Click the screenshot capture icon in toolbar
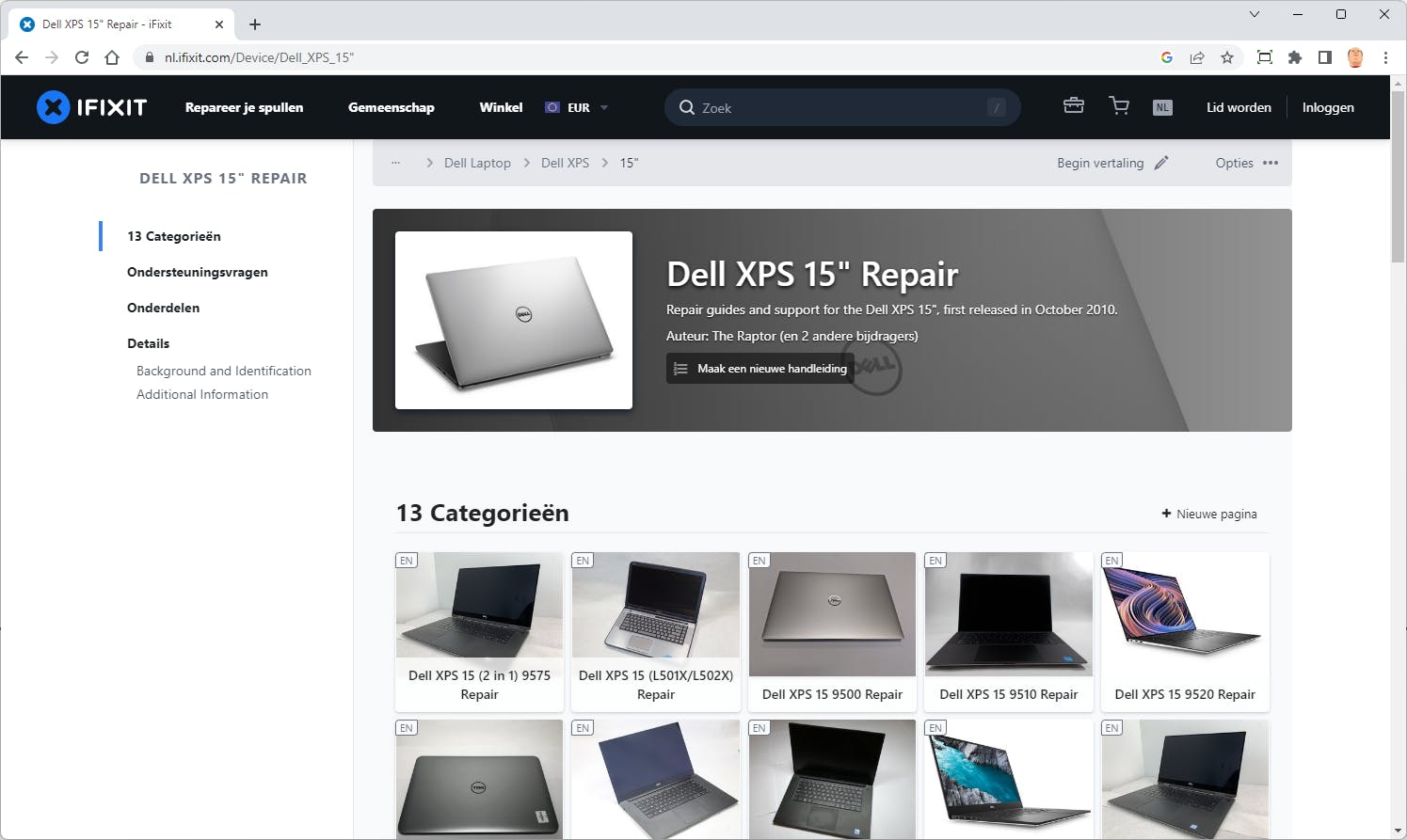The width and height of the screenshot is (1407, 840). (1265, 57)
